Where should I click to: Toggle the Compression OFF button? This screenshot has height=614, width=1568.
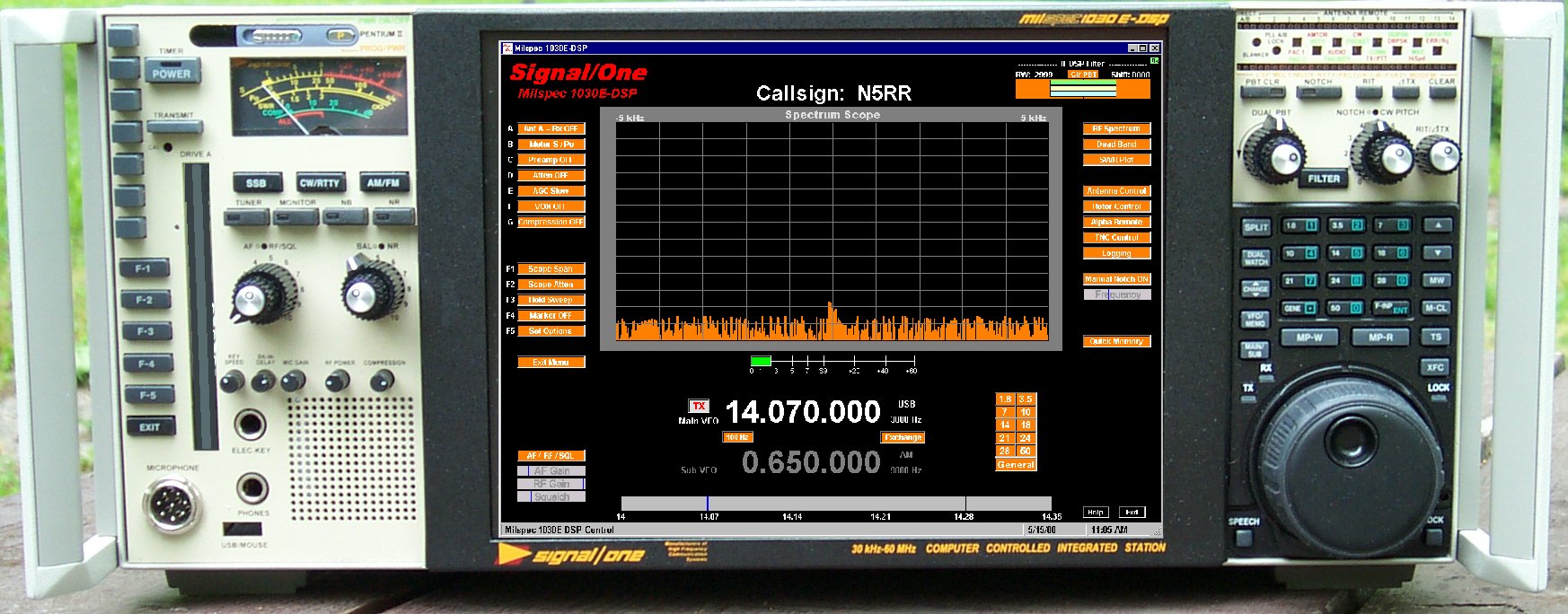(x=551, y=222)
